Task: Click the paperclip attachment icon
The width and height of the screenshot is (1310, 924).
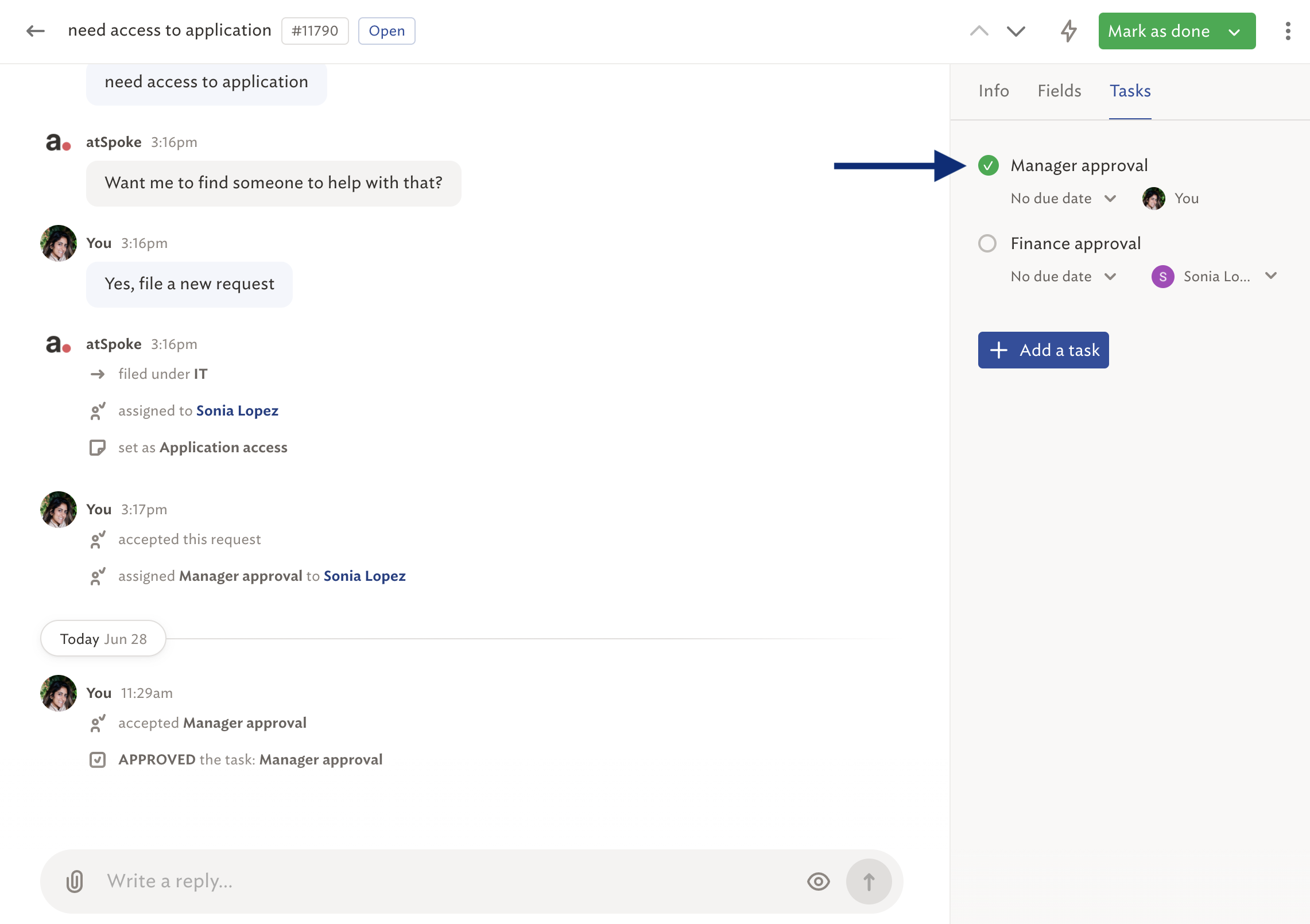Action: click(x=75, y=881)
